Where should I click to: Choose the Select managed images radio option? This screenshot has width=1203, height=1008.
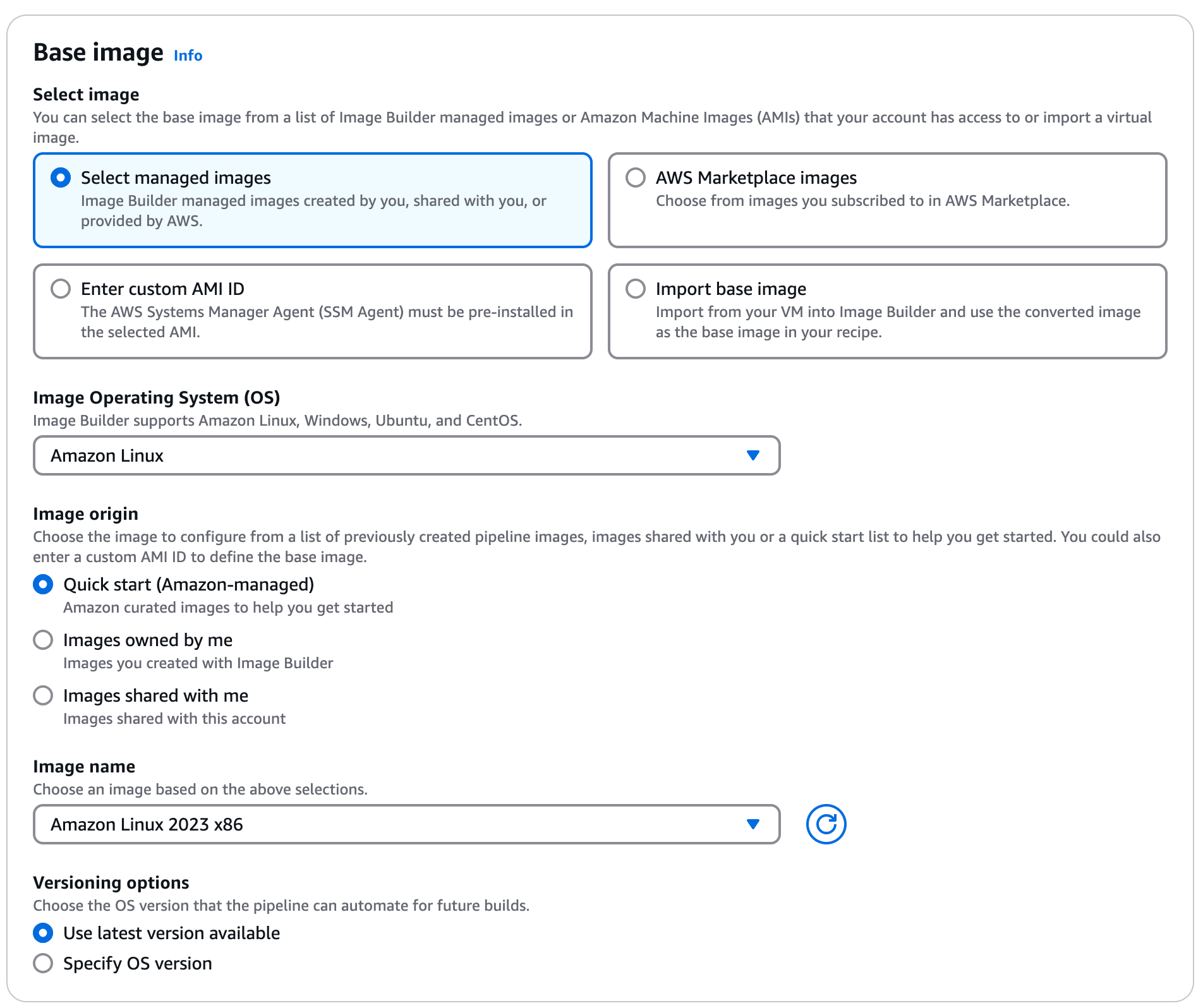[61, 177]
